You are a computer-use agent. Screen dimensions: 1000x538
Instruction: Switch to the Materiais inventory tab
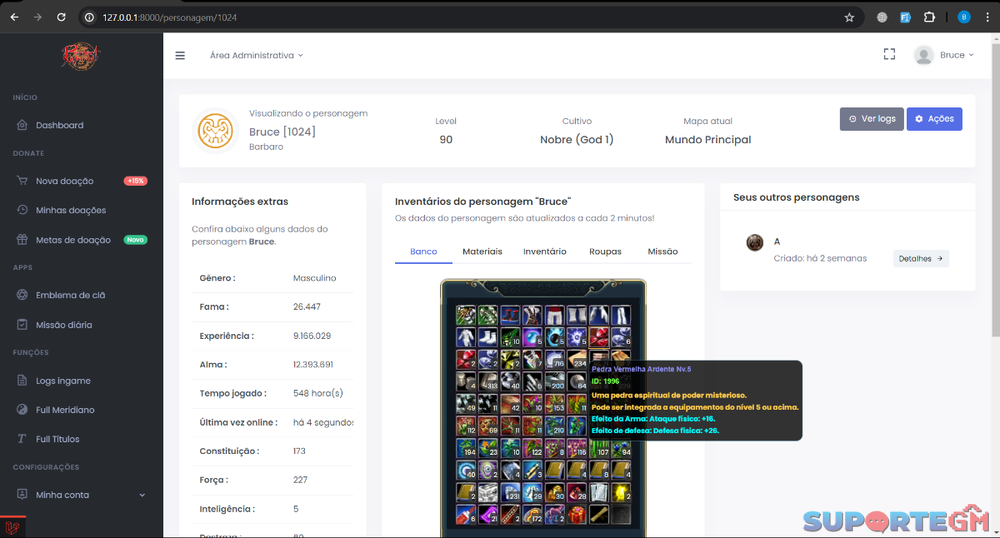(482, 252)
